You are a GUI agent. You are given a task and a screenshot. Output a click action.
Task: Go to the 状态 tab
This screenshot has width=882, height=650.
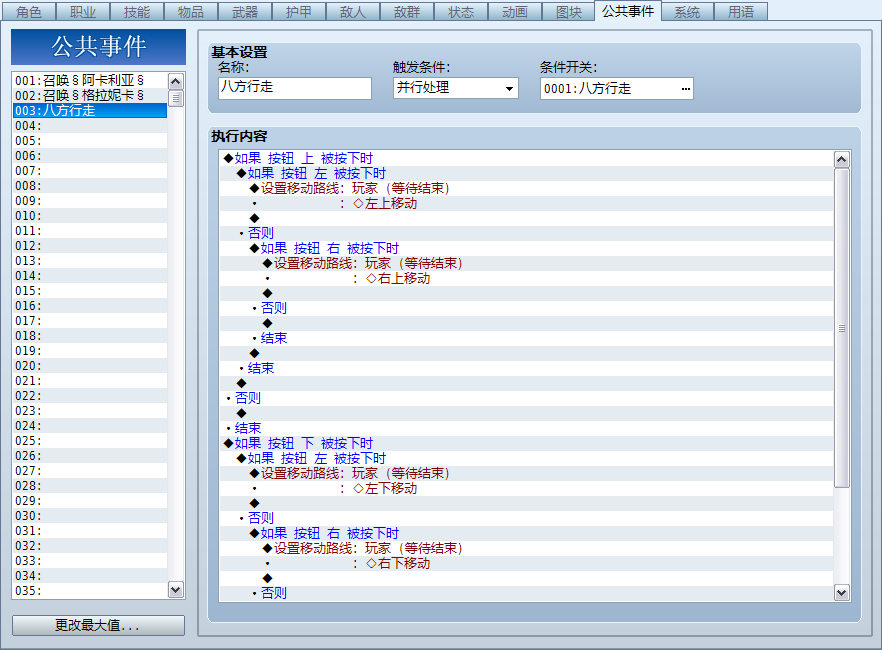(461, 11)
